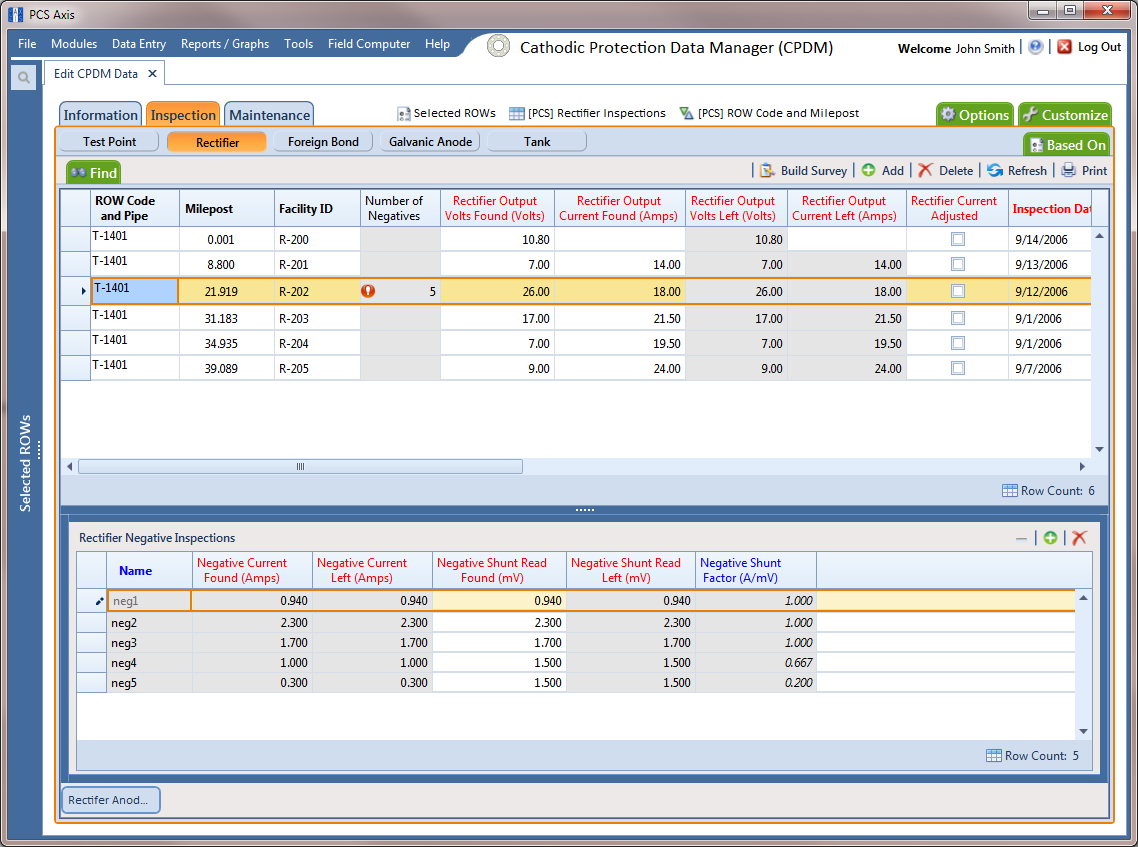Open the Field Computer menu

tap(369, 44)
